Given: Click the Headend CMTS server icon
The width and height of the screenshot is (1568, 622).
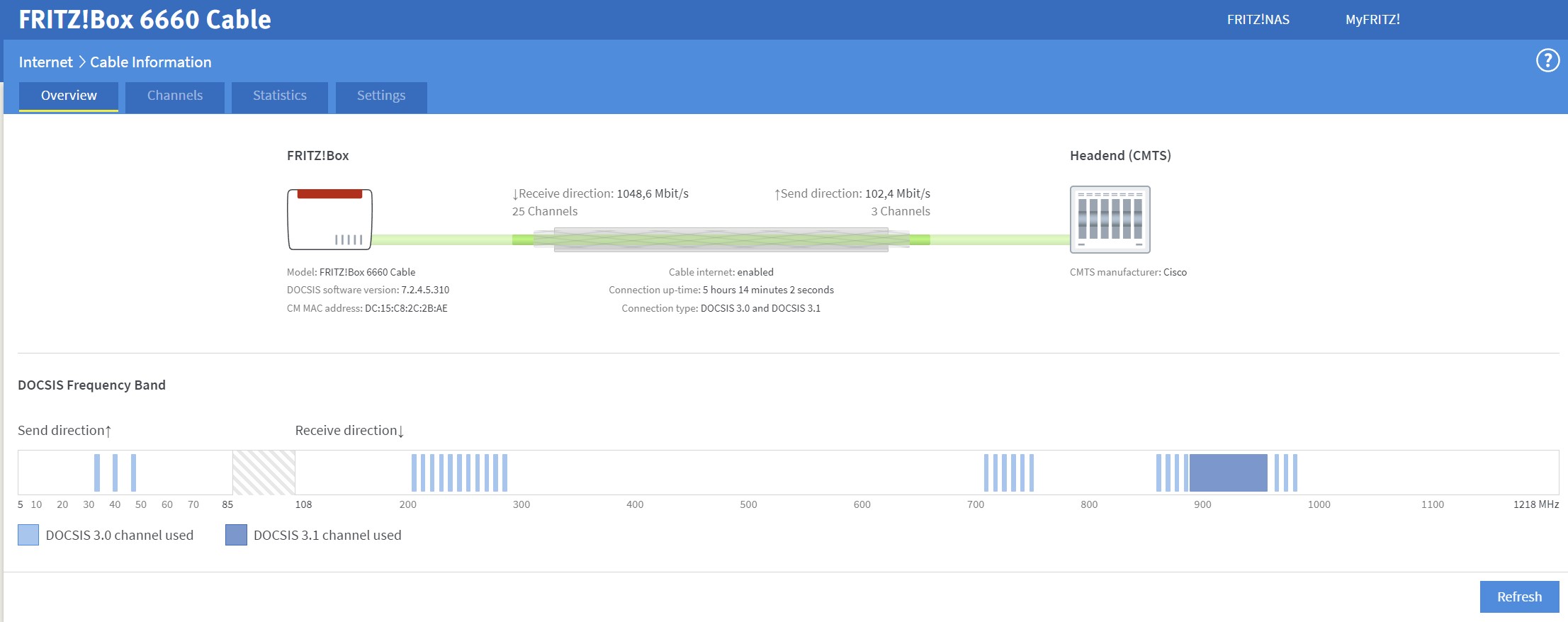Looking at the screenshot, I should (1110, 220).
